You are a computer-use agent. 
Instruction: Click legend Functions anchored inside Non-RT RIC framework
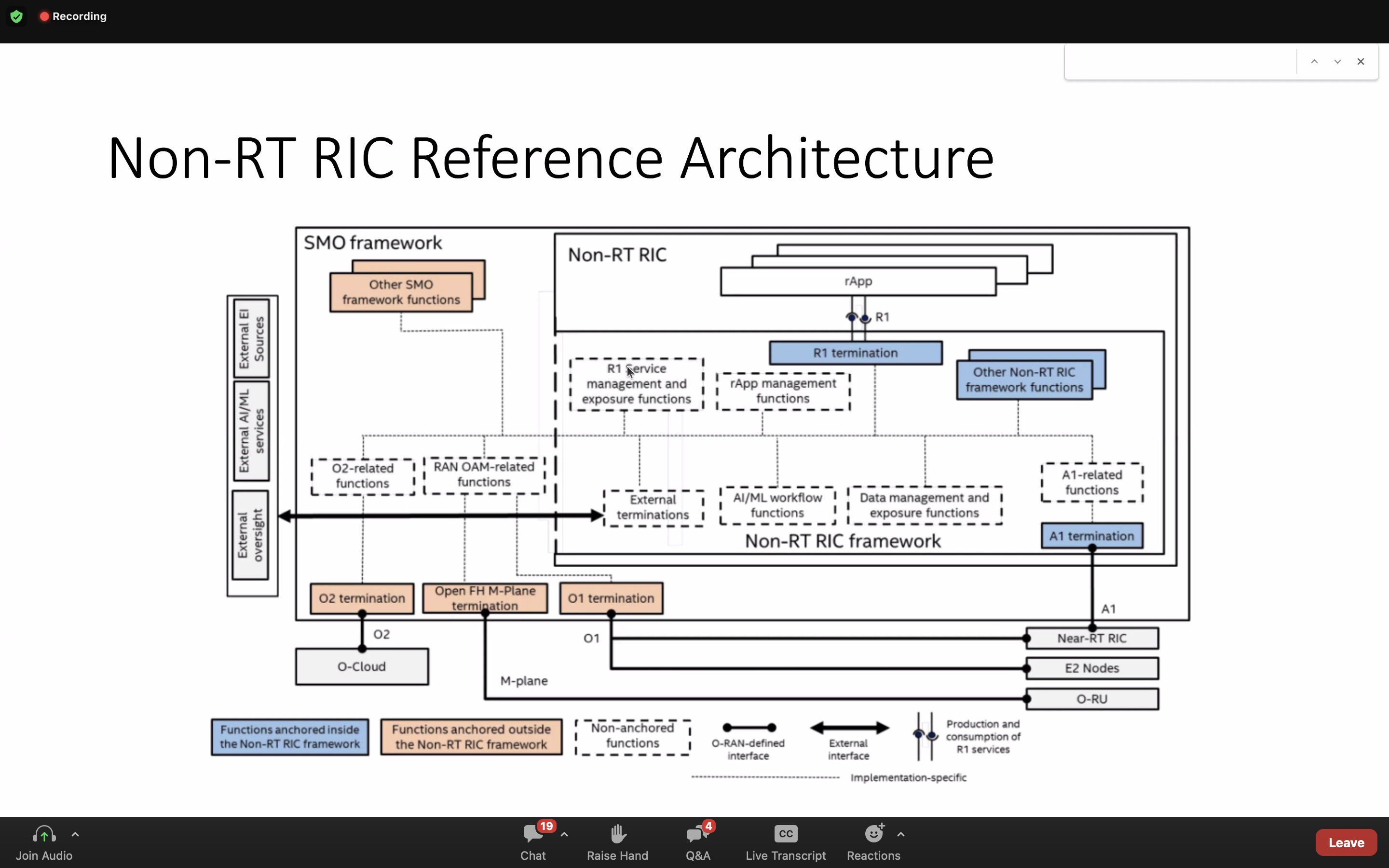click(x=290, y=737)
